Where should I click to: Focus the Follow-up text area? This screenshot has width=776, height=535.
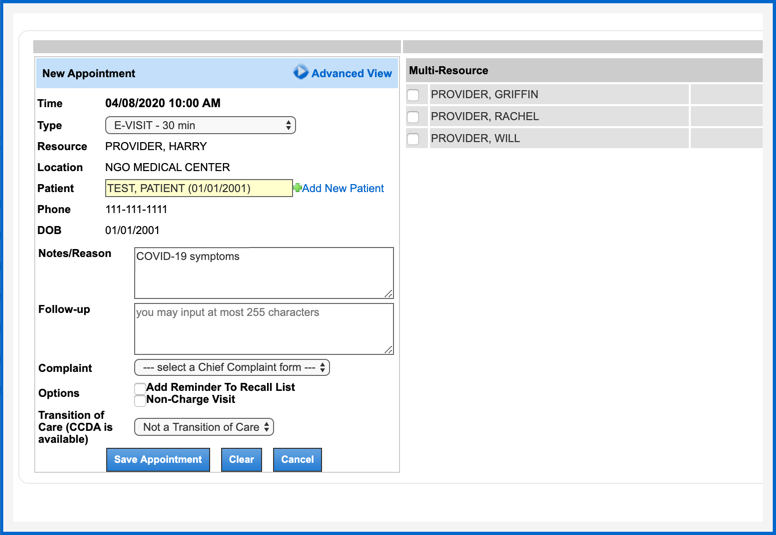(x=263, y=328)
